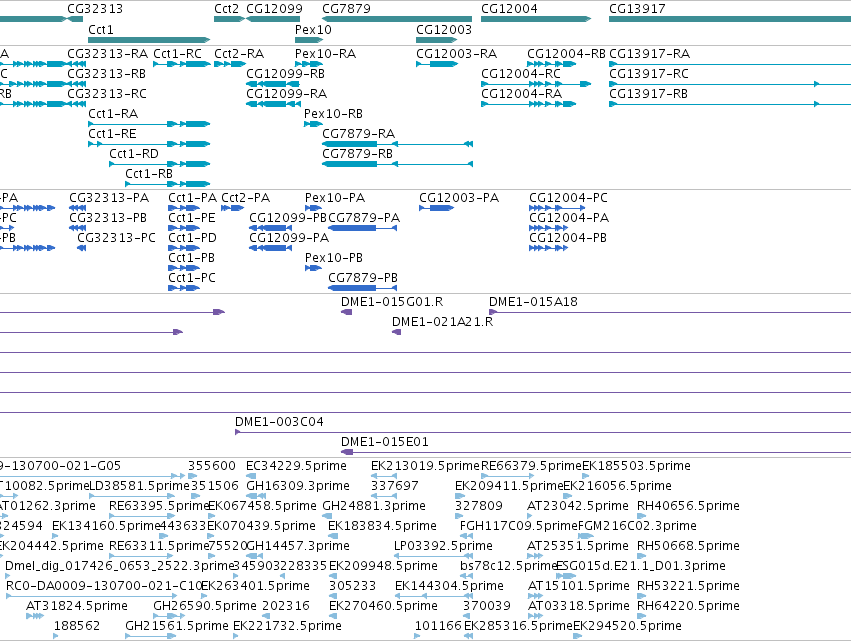Select EST RE63395.5prime
Viewport: 851px width, 641px height.
point(142,516)
